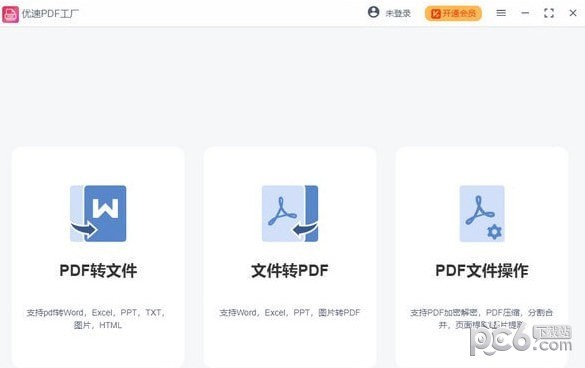Click the 开通会员 membership button
585x368 pixels.
click(x=453, y=13)
